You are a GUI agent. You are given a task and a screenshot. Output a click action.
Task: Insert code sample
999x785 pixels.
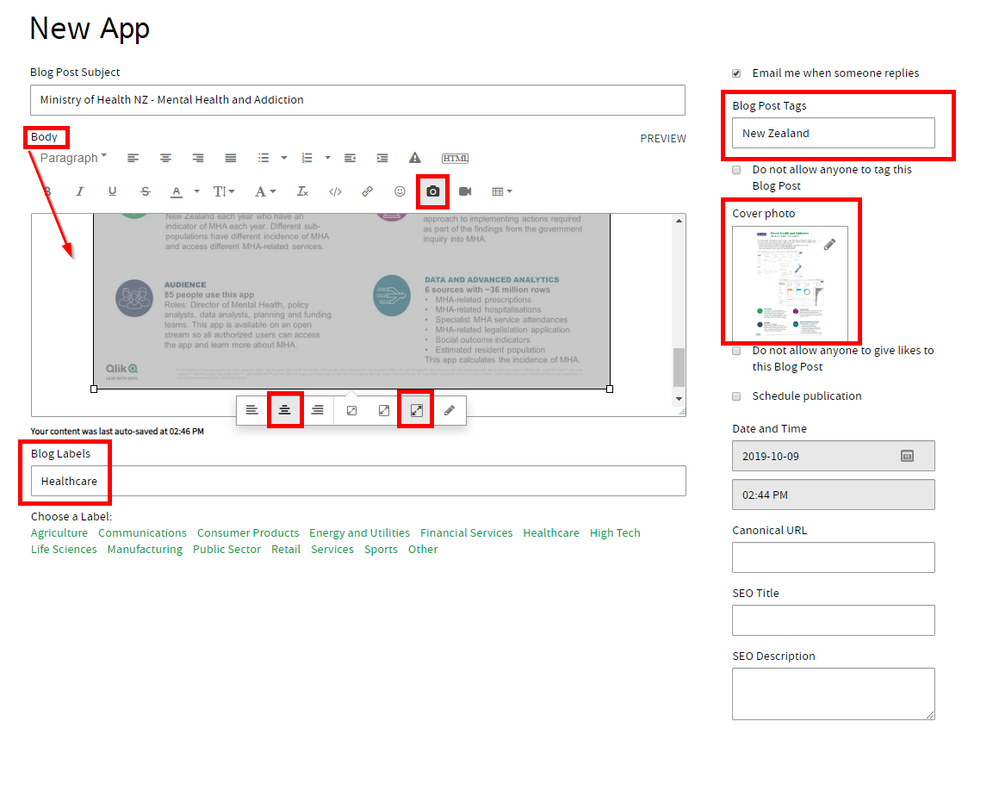pyautogui.click(x=335, y=191)
